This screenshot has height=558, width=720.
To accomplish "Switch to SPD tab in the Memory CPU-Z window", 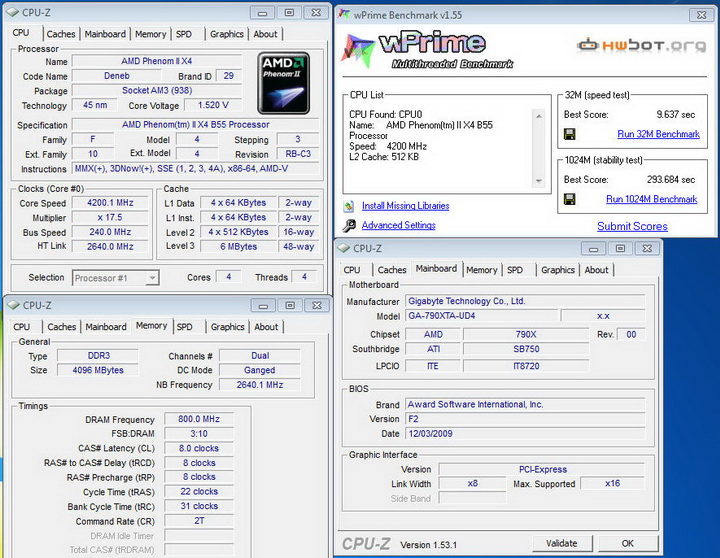I will (x=185, y=327).
